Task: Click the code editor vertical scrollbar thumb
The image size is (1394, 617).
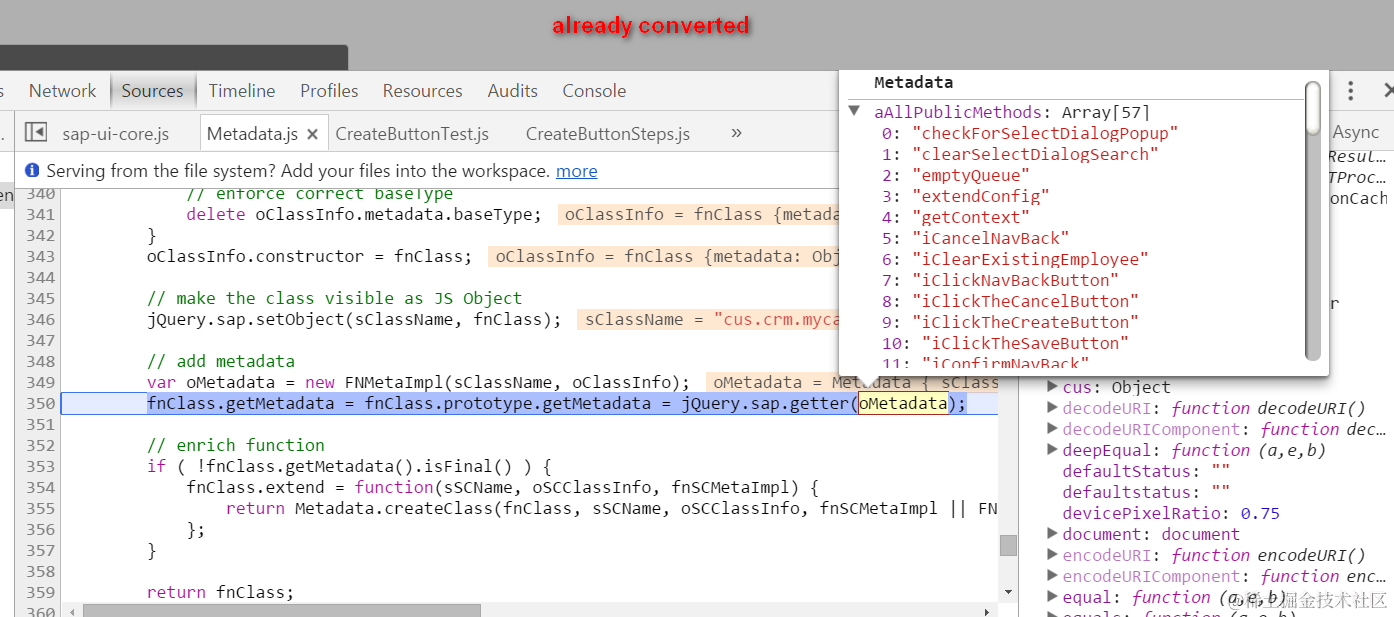Action: point(1008,545)
